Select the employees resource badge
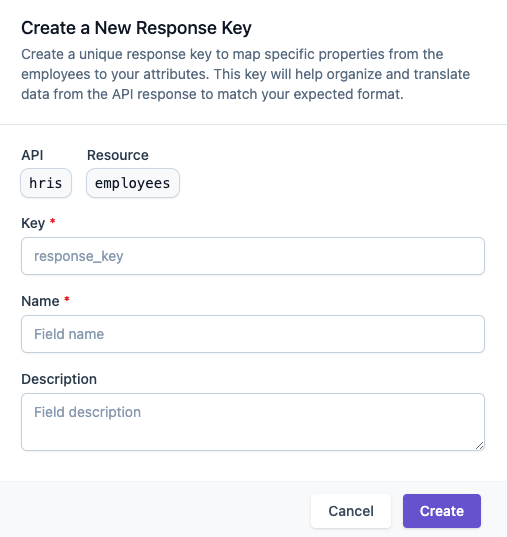 (x=133, y=183)
